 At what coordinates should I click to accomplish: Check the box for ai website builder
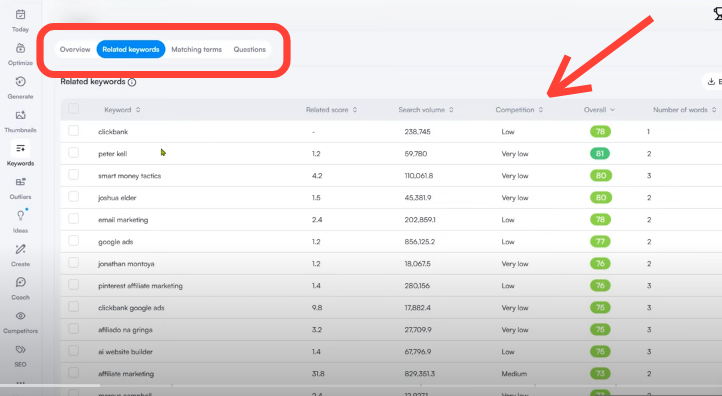coord(73,350)
